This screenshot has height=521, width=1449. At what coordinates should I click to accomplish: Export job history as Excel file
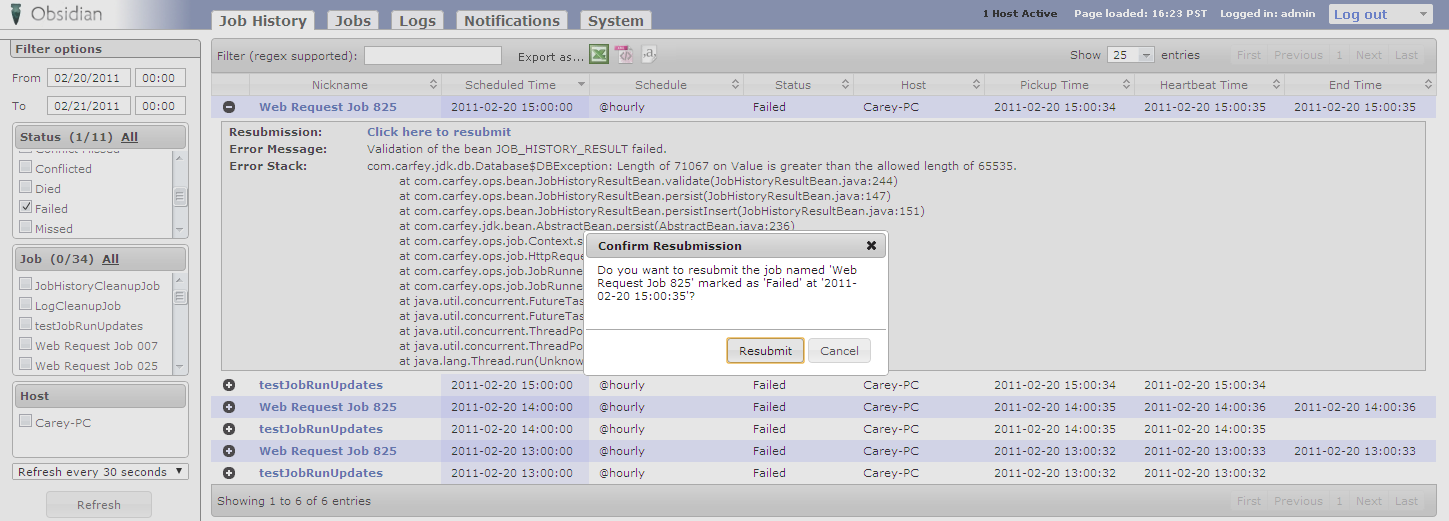click(x=598, y=55)
